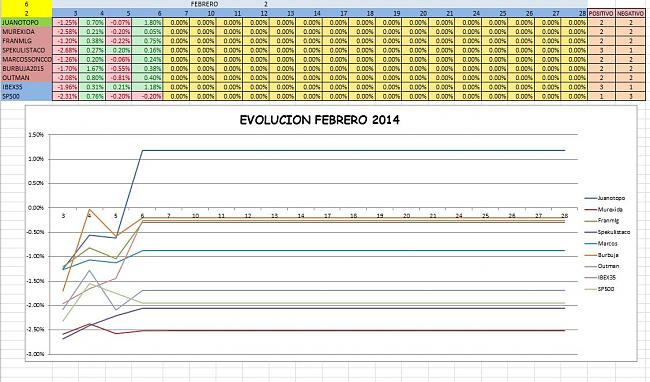Click the -0.55% cell in BURBUJA2015 row
This screenshot has width=650, height=382.
(119, 68)
